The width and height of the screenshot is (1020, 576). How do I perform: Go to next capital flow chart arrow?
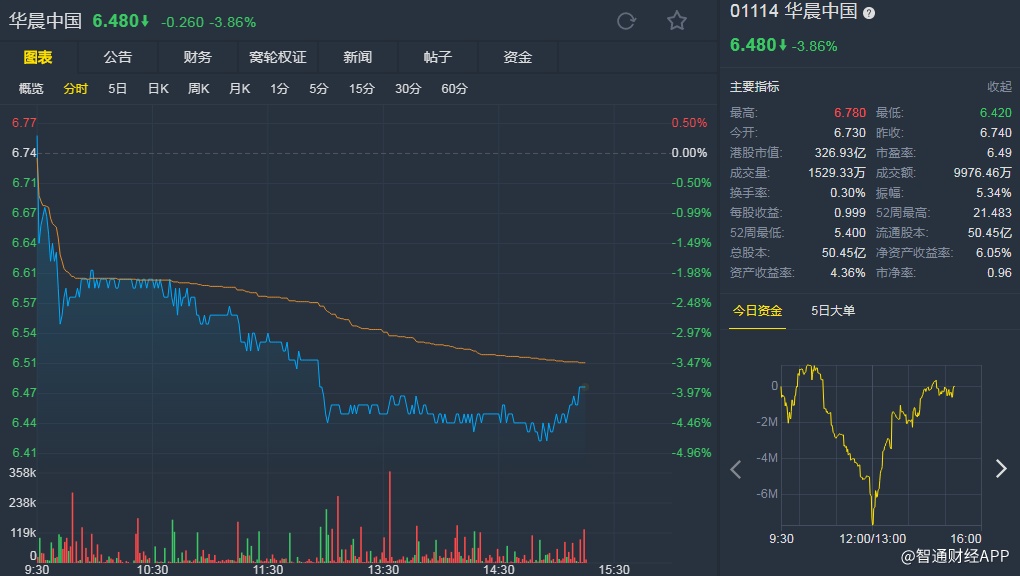click(1001, 469)
